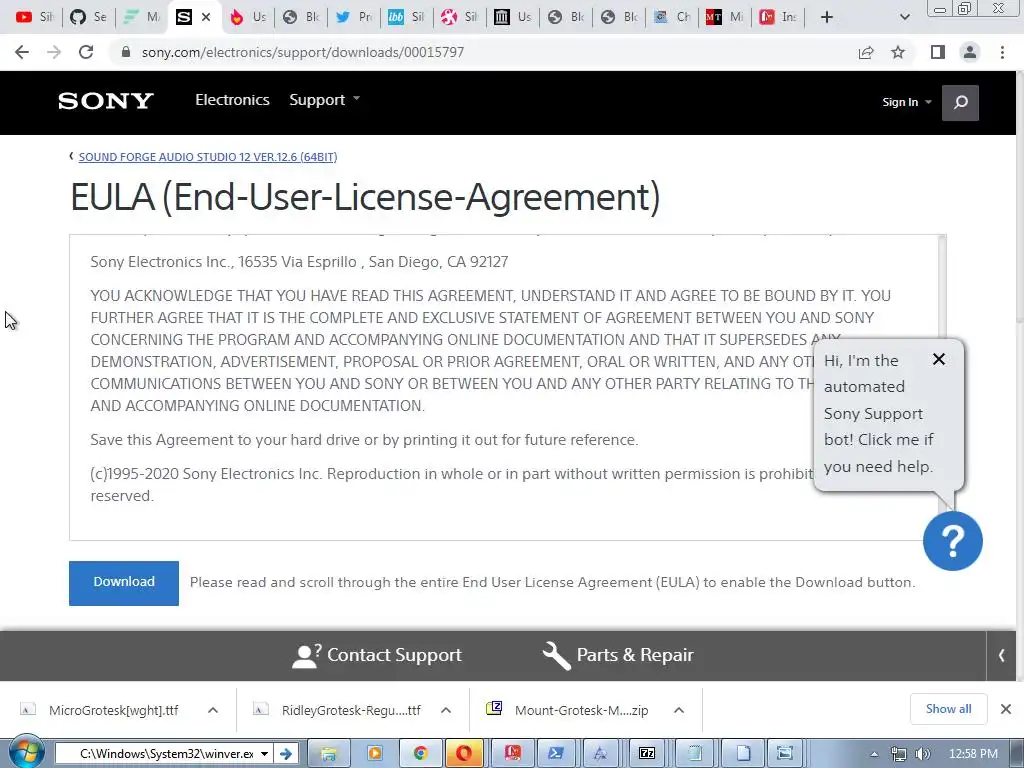Screen dimensions: 1024x768
Task: Open network status tray icon
Action: tap(899, 754)
